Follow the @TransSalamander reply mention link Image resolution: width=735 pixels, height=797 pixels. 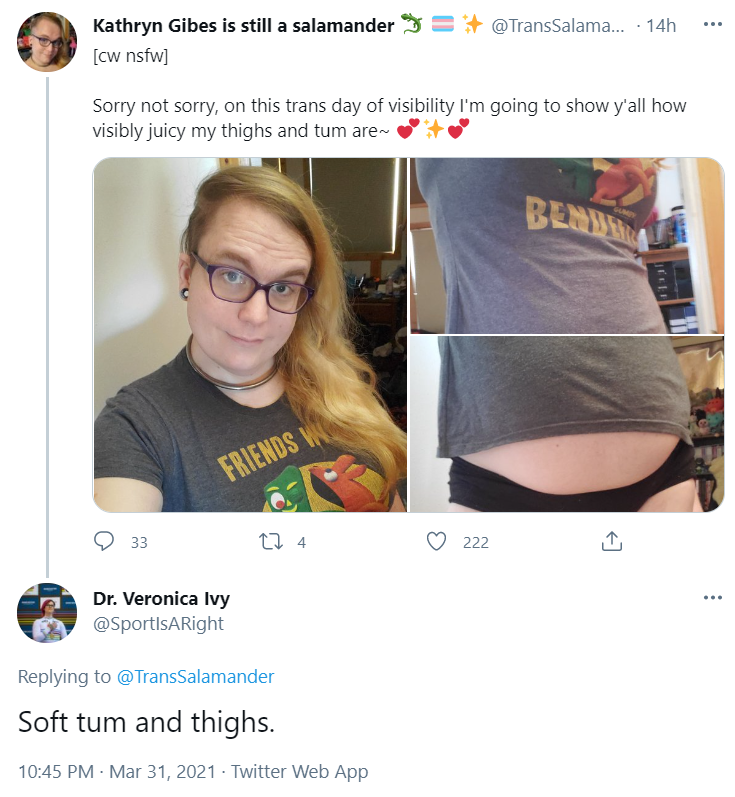tap(196, 677)
